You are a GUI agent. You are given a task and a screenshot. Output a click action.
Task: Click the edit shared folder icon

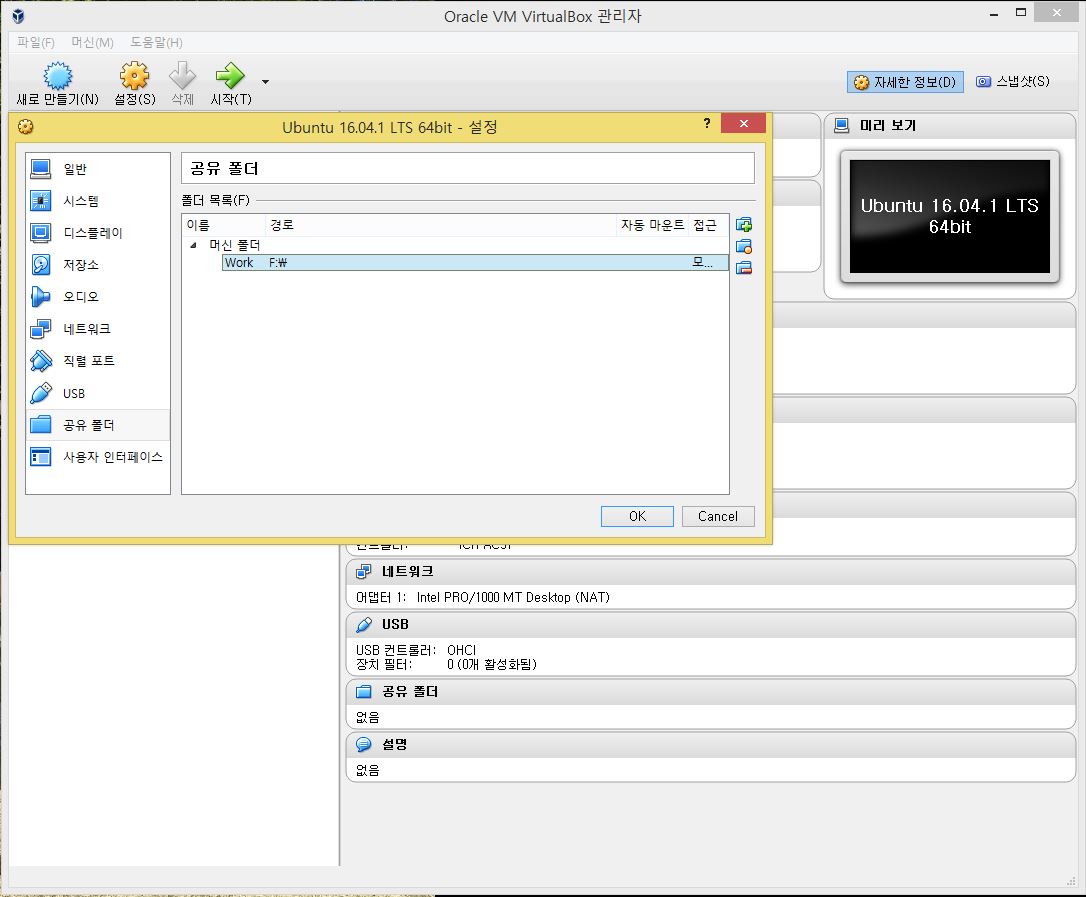743,247
